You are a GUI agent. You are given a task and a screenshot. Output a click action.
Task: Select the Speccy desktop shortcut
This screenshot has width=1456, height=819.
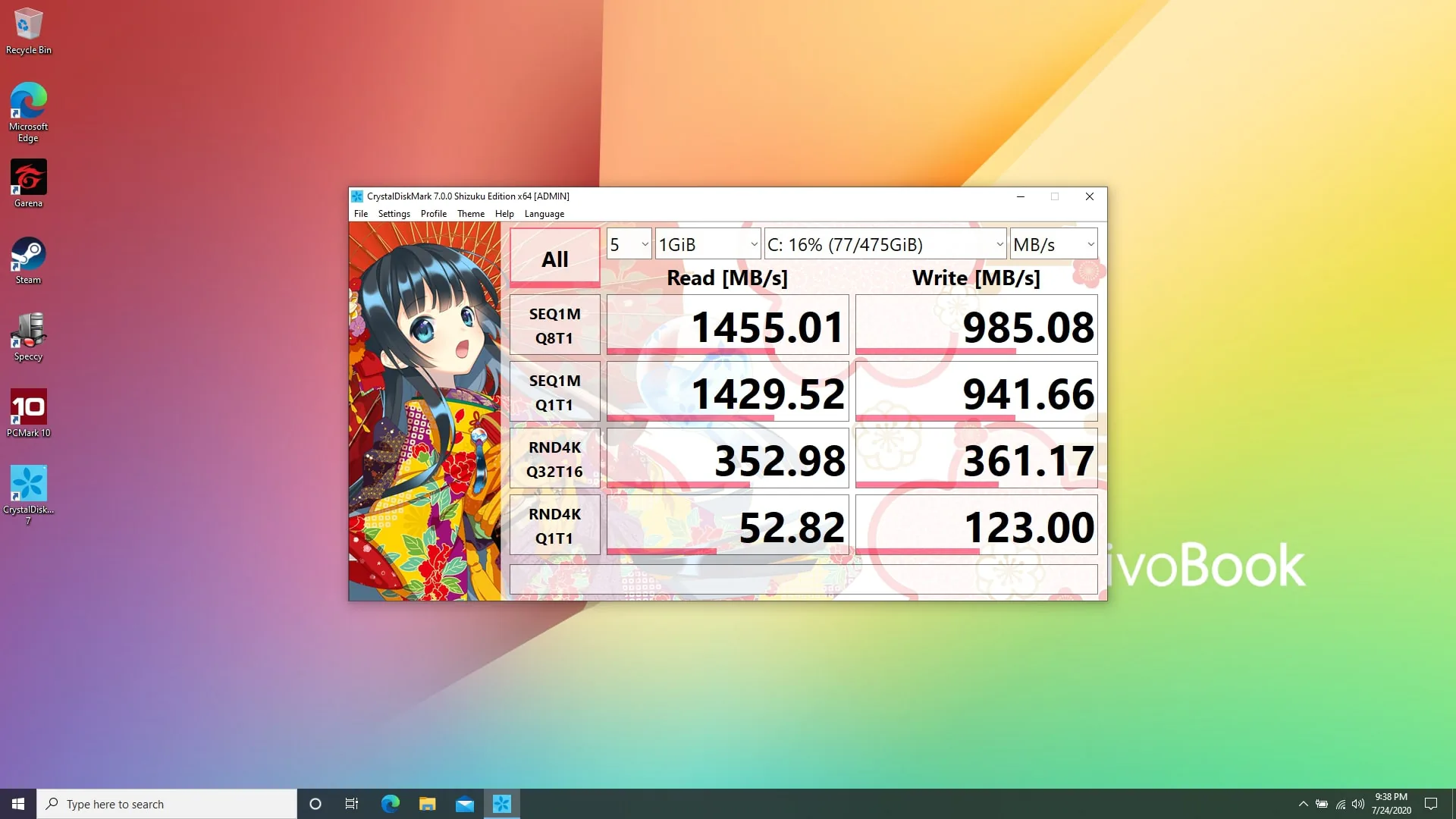tap(29, 337)
